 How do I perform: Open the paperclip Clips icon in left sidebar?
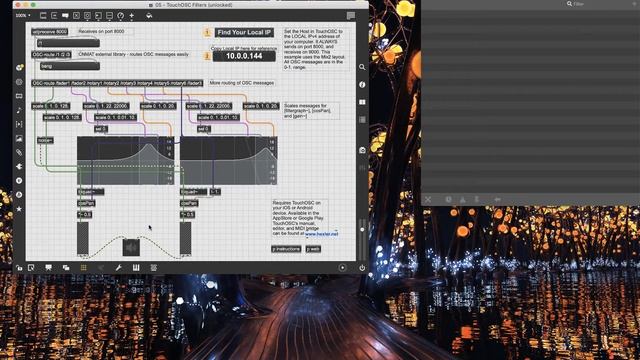click(19, 152)
